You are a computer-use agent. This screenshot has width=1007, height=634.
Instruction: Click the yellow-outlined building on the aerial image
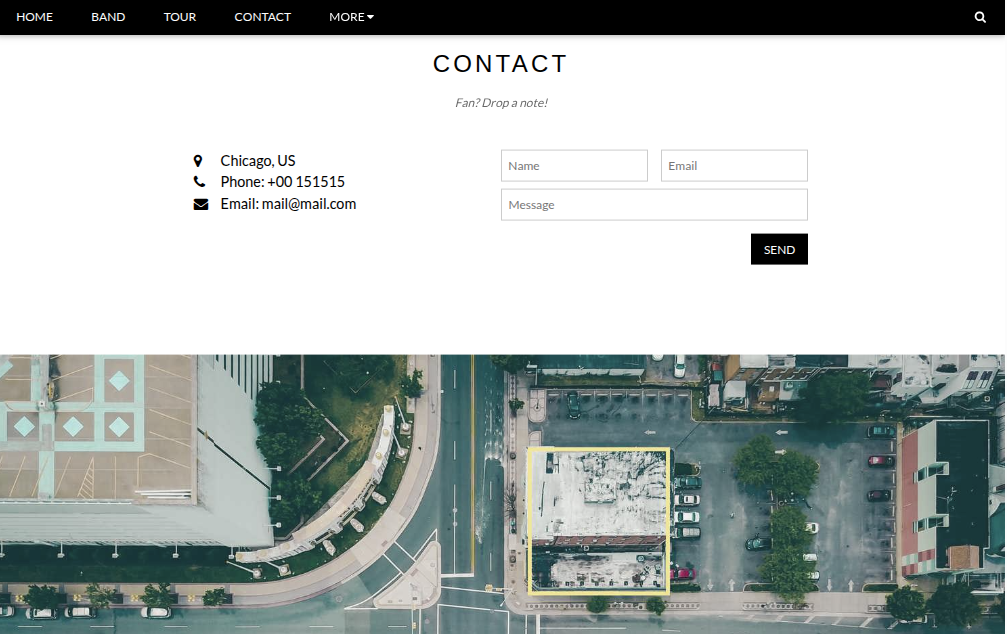point(598,520)
